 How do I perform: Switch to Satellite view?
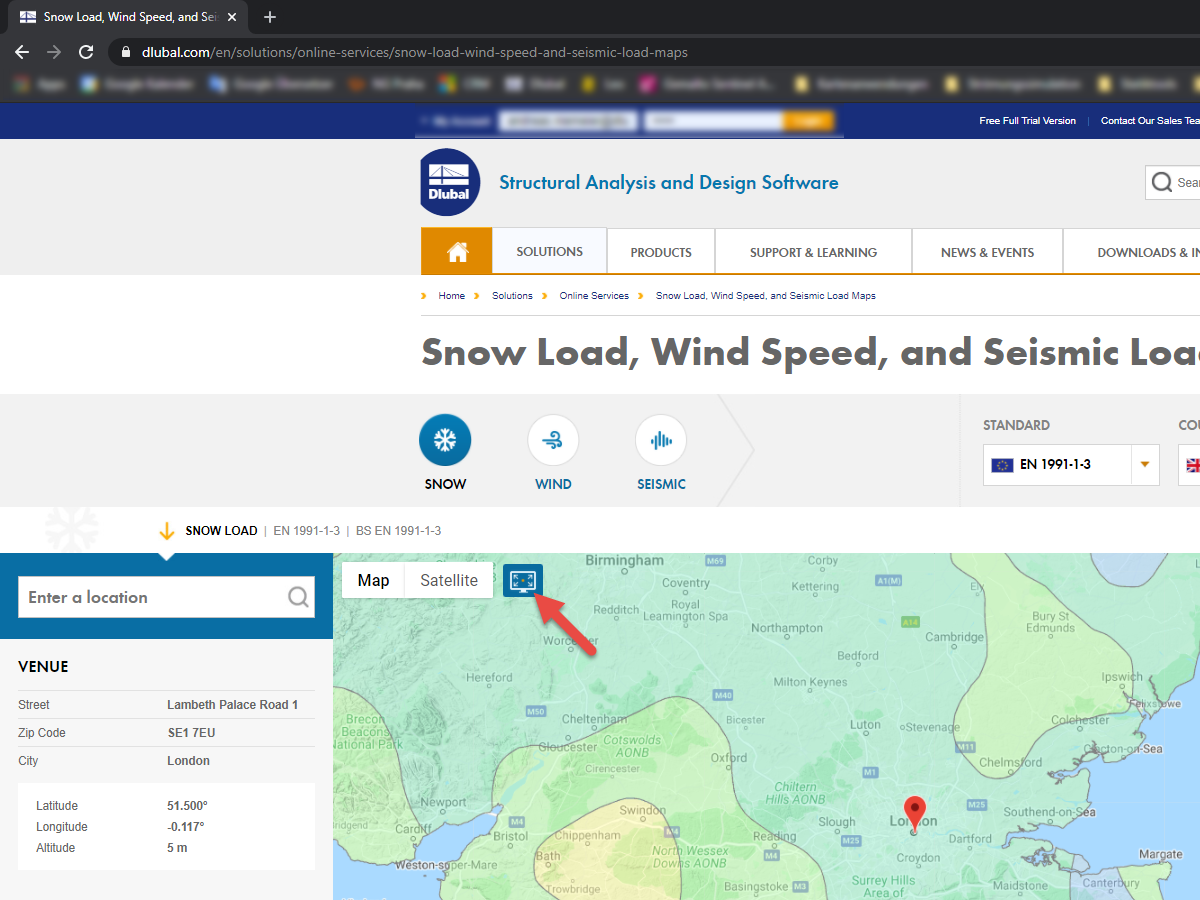pos(449,580)
